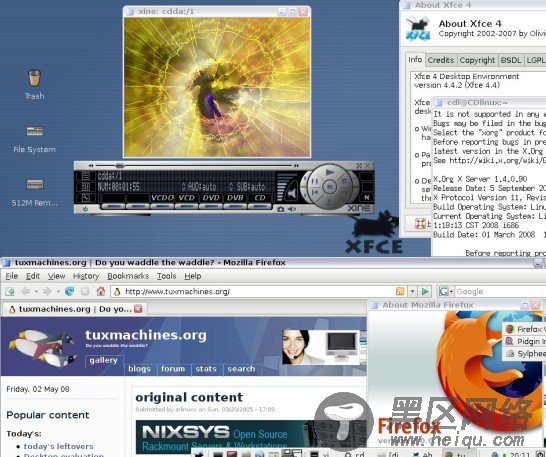Click xine seek backward double arrow
Screen dimensions: 546x457
[x=91, y=165]
